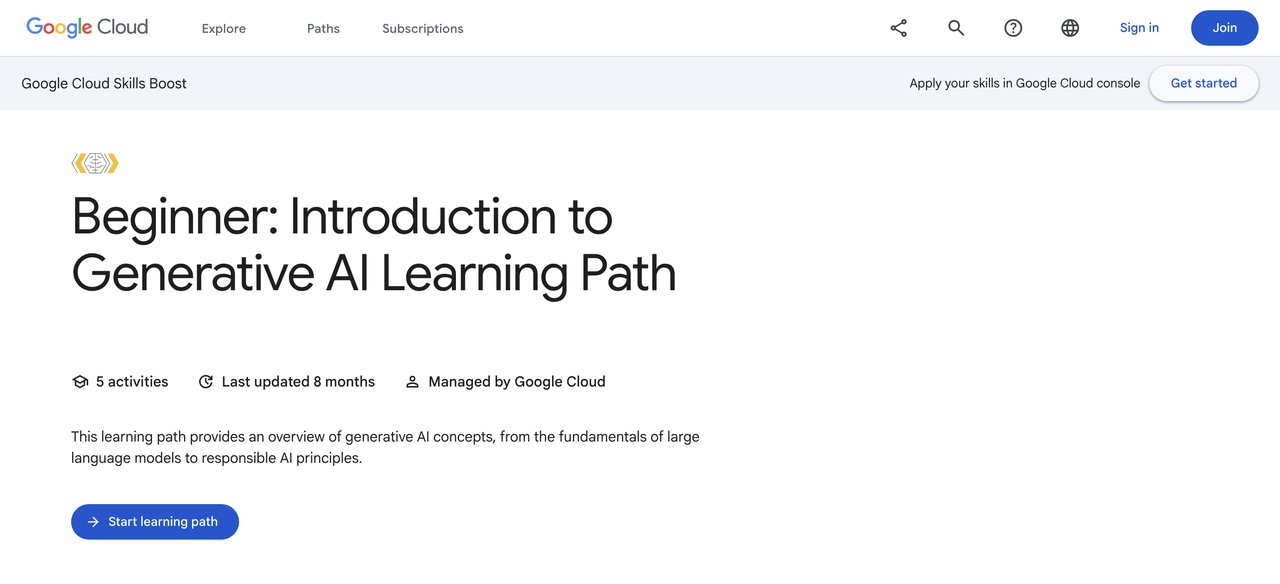Click the learning path description paragraph
The image size is (1280, 584).
tap(385, 447)
